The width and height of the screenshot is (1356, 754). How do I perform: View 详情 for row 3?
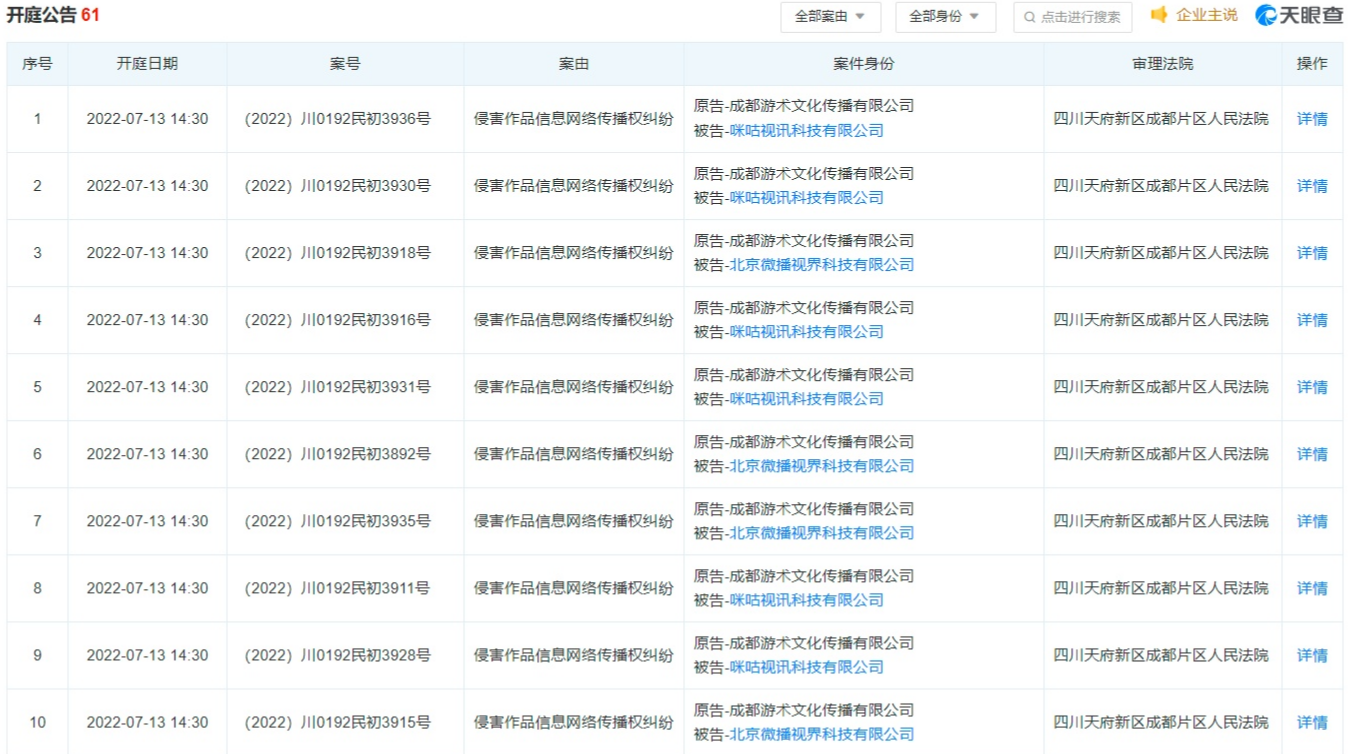click(1311, 253)
